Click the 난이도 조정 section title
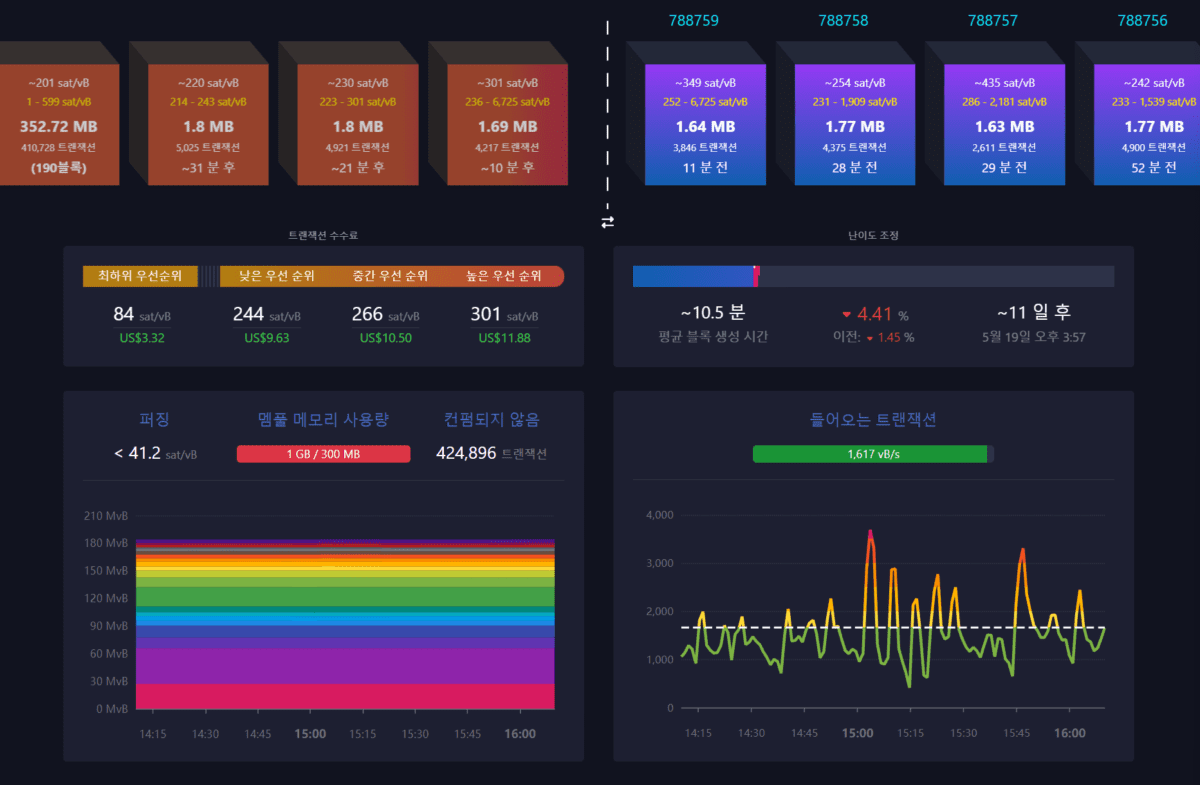 873,236
